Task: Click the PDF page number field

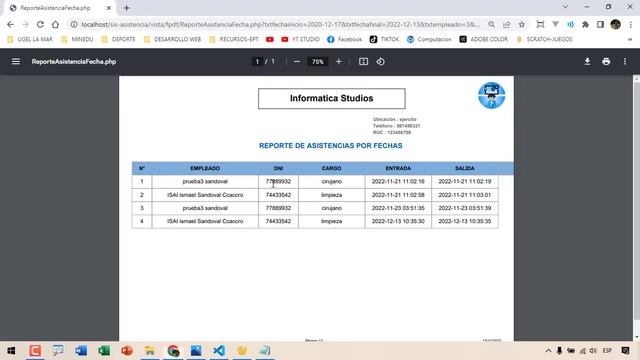Action: (x=257, y=62)
